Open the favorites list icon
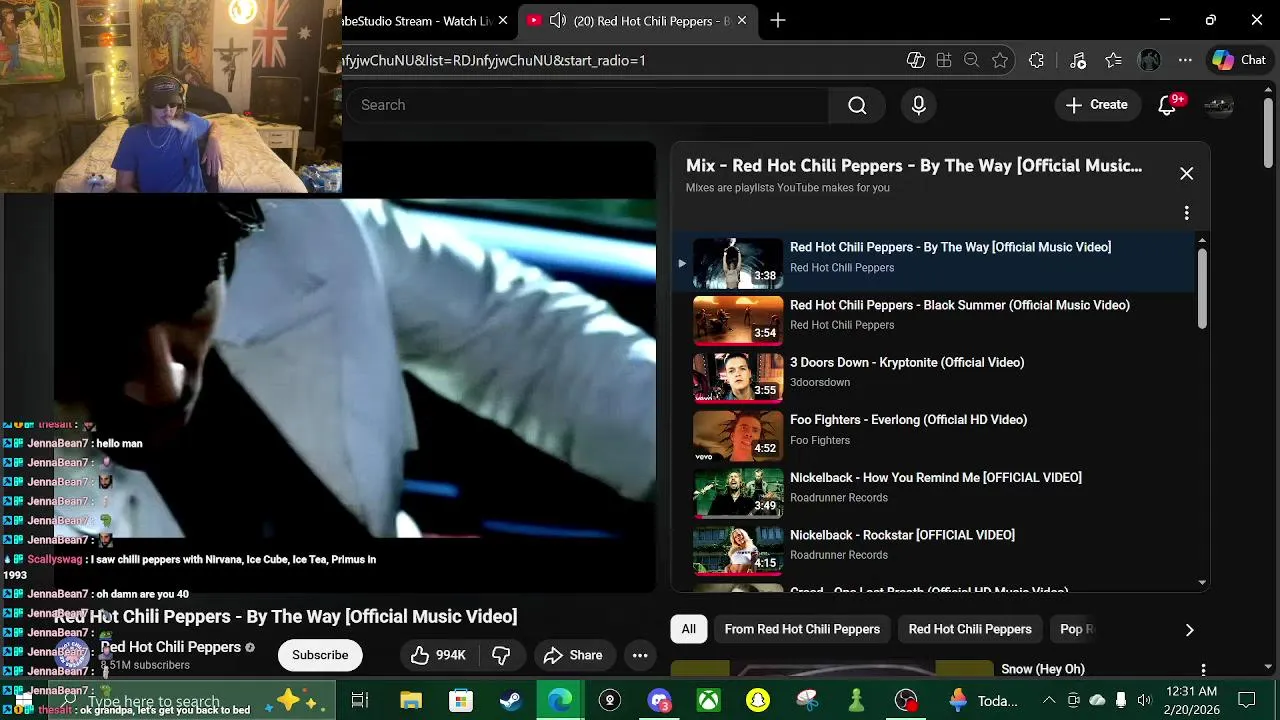Viewport: 1280px width, 720px height. tap(1113, 60)
